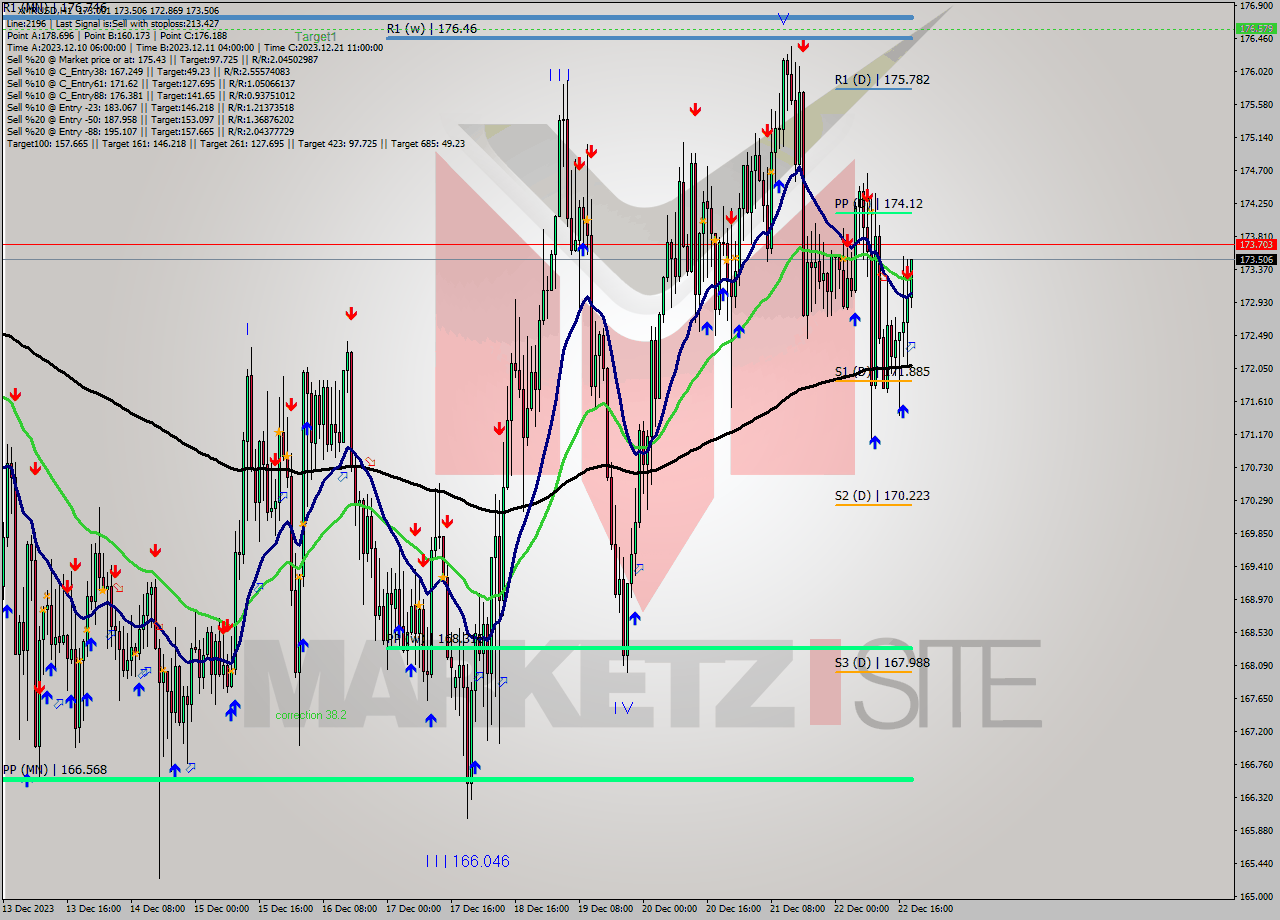Select the 'Sell %20 @ Market price' line
This screenshot has height=920, width=1280.
coord(162,59)
